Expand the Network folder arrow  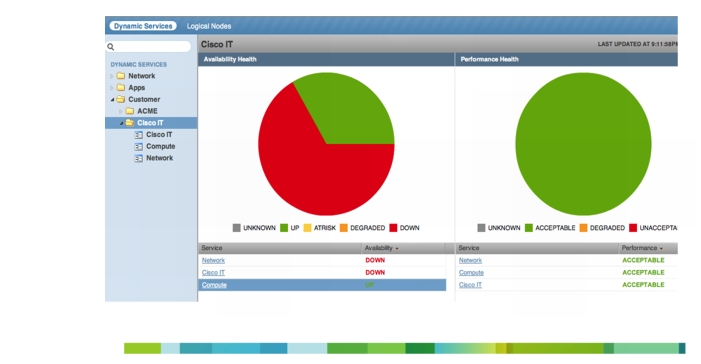(112, 76)
